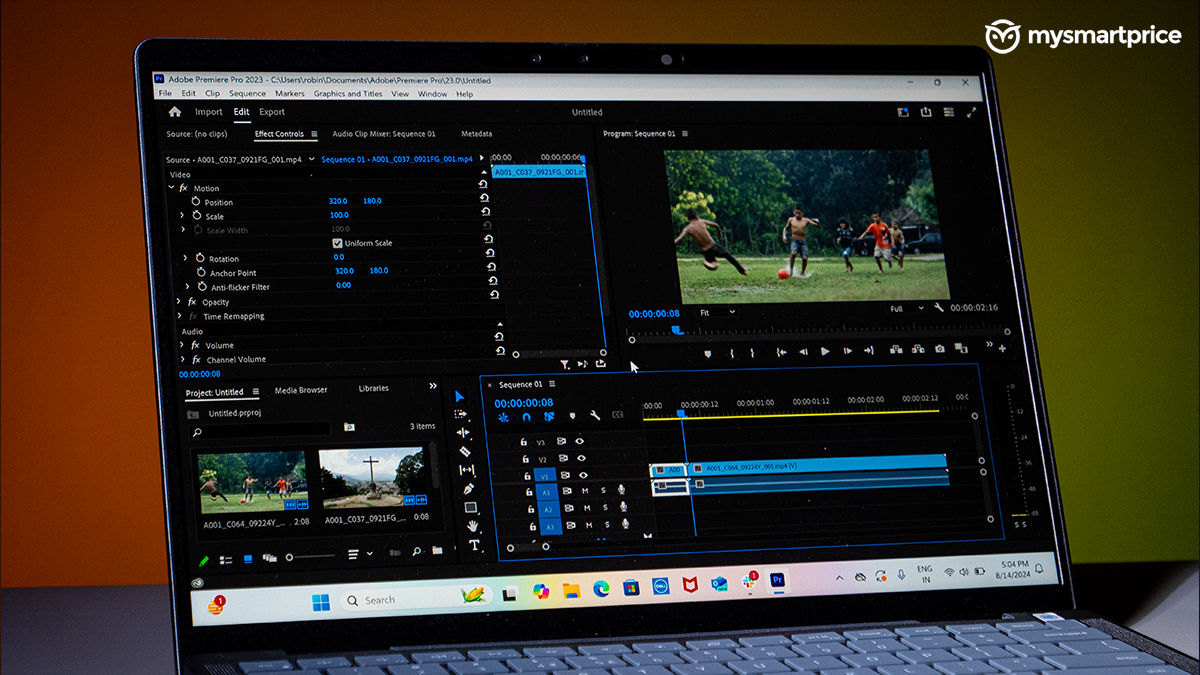Toggle V3 track output eye
This screenshot has height=675, width=1200.
tap(579, 441)
